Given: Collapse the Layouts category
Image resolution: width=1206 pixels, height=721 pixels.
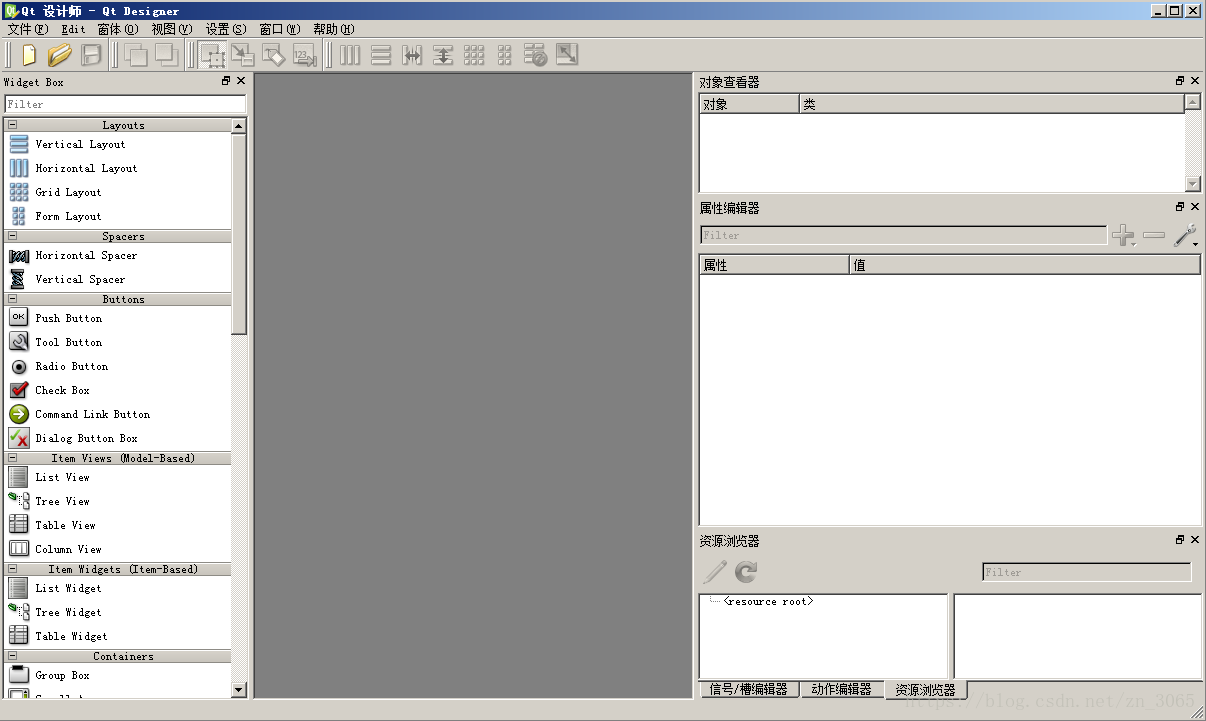Looking at the screenshot, I should [12, 125].
